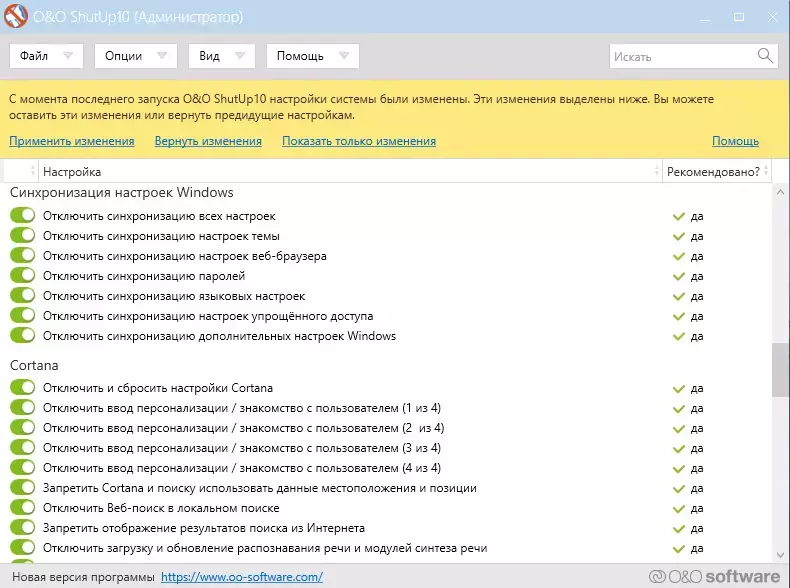Open the Файл dropdown menu
The height and width of the screenshot is (588, 790).
tap(46, 55)
